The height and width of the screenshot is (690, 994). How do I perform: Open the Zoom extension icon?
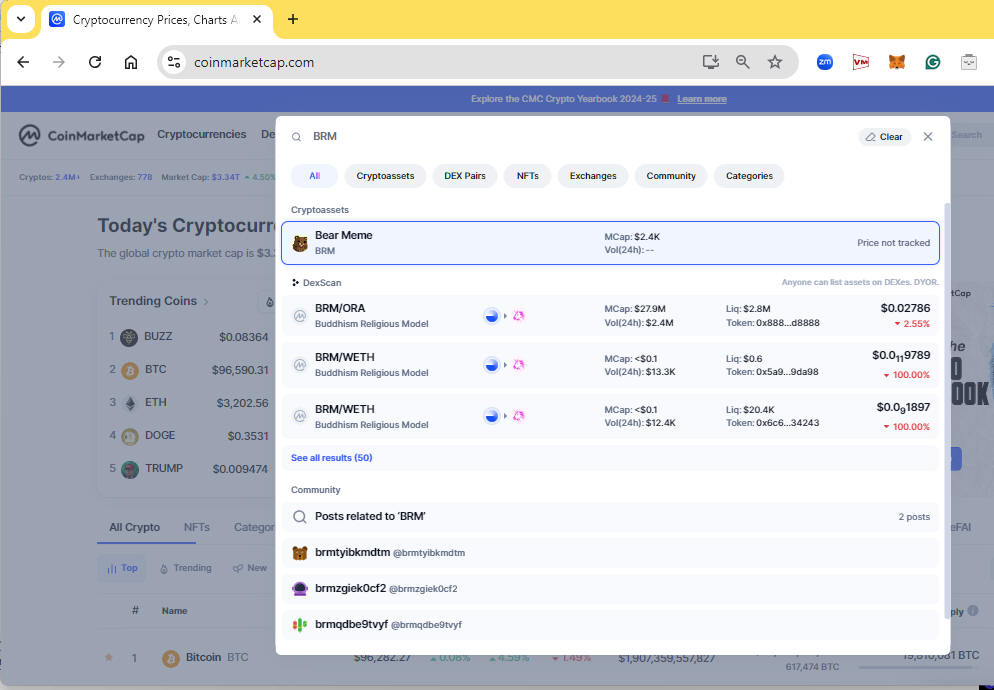(825, 62)
